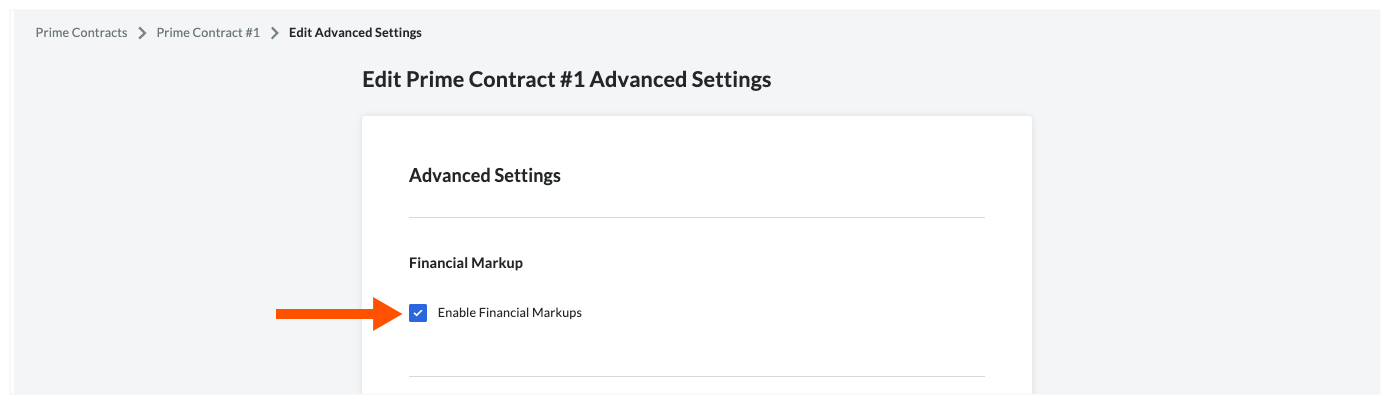
Task: Click the divider line under the Advanced Settings heading
Action: pyautogui.click(x=697, y=217)
